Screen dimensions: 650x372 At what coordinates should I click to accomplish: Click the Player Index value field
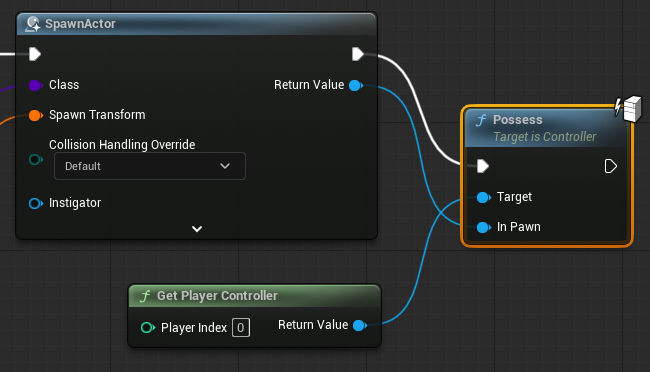tap(241, 328)
